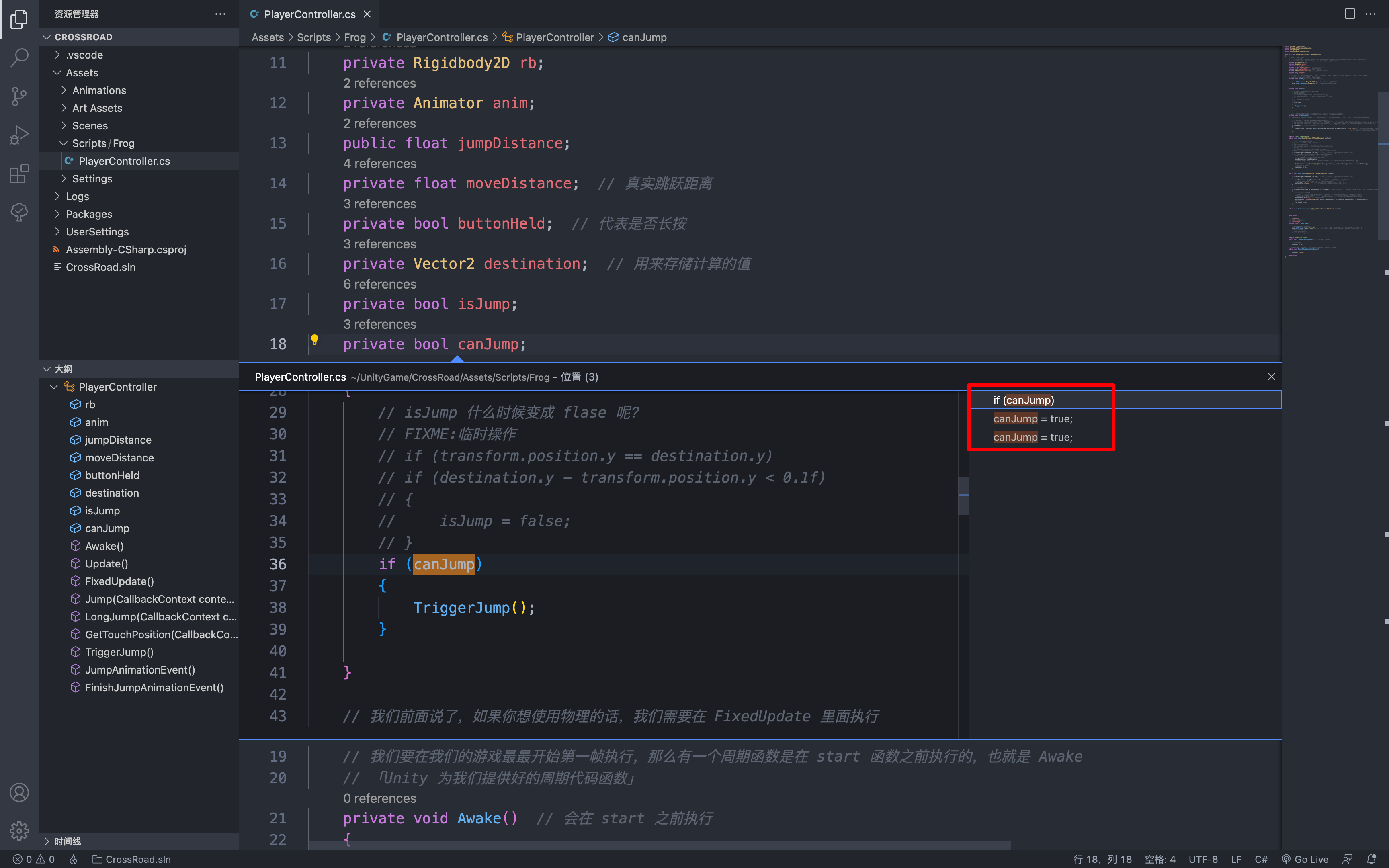Click the indentation 空格: 4 indicator
Image resolution: width=1389 pixels, height=868 pixels.
point(1160,859)
